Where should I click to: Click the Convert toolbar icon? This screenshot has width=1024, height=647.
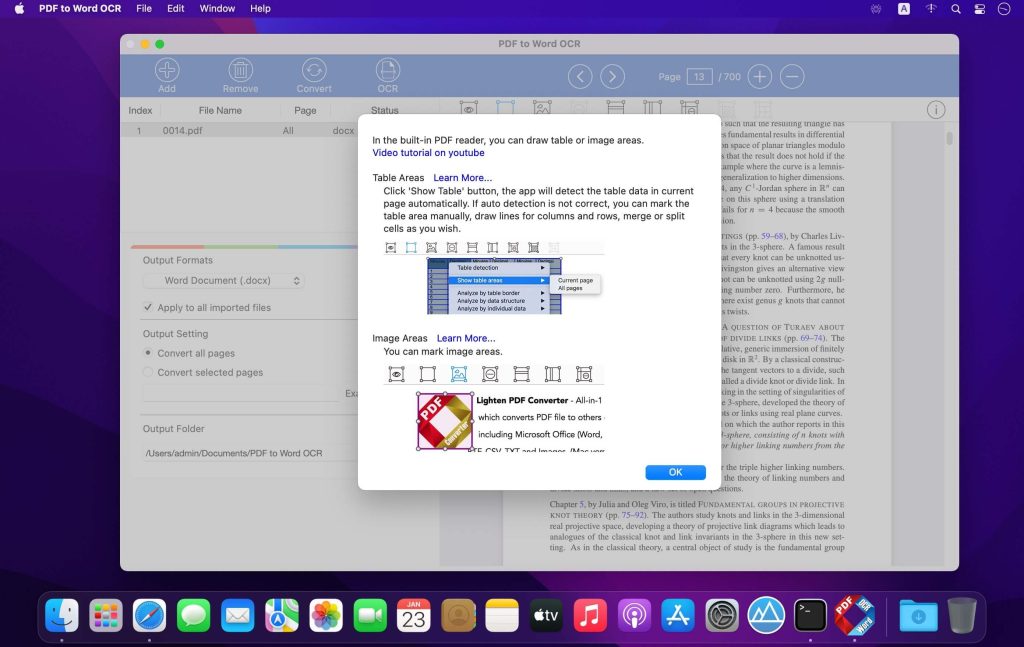(x=314, y=72)
